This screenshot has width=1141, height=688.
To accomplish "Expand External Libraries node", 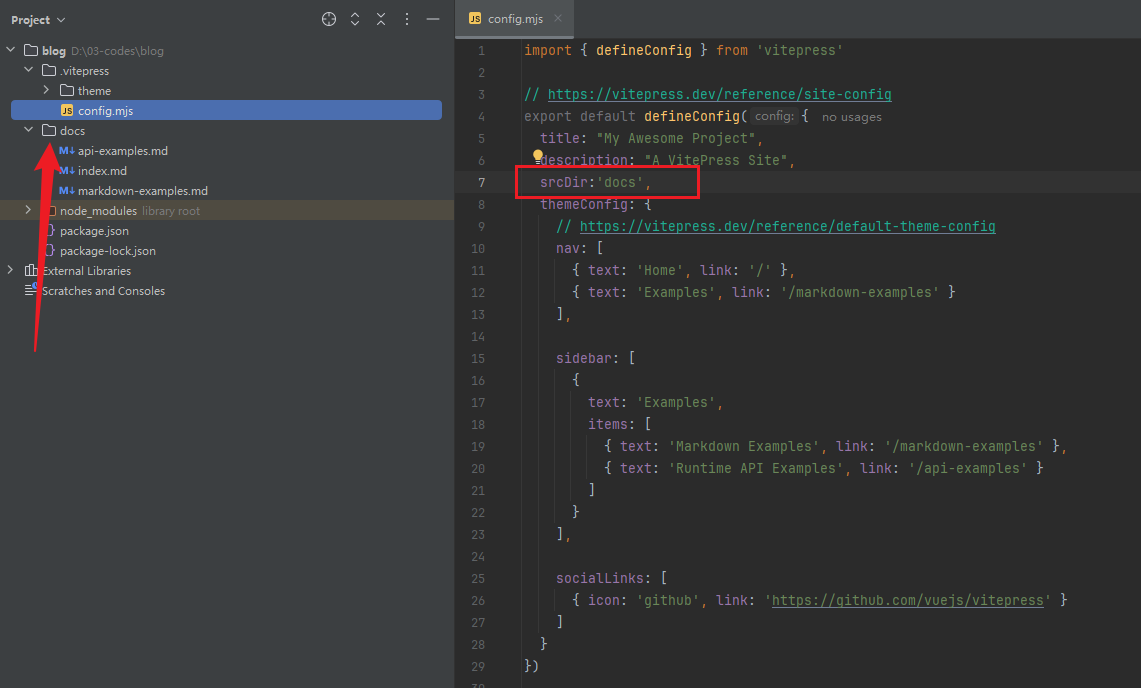I will click(x=10, y=270).
